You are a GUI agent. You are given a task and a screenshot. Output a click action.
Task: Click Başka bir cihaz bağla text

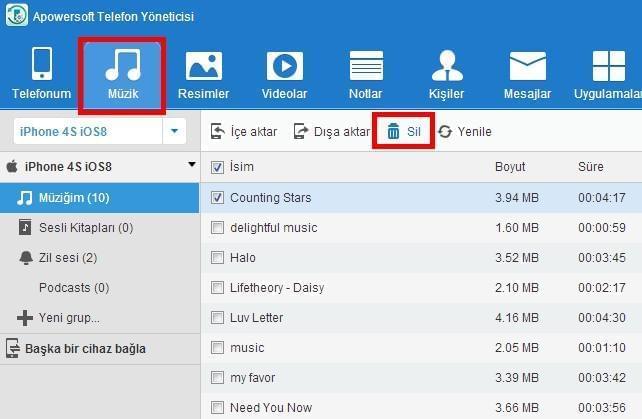(85, 349)
